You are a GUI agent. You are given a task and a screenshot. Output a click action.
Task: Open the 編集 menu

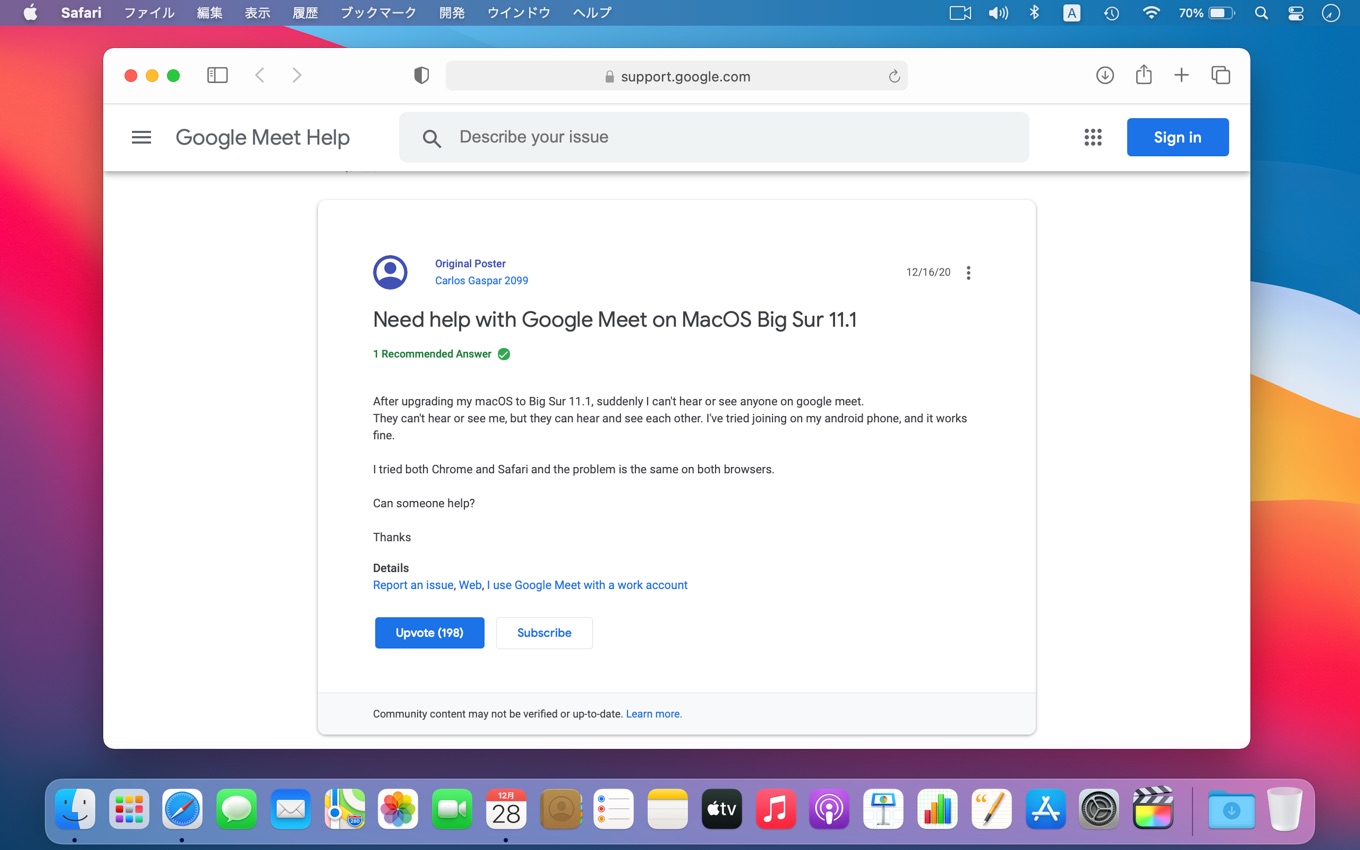(210, 13)
